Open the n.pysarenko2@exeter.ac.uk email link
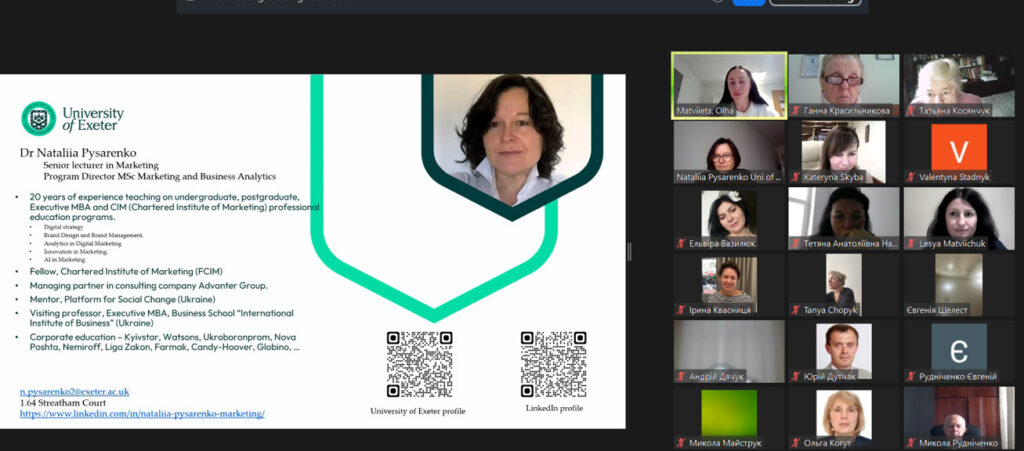The image size is (1024, 451). (x=74, y=392)
